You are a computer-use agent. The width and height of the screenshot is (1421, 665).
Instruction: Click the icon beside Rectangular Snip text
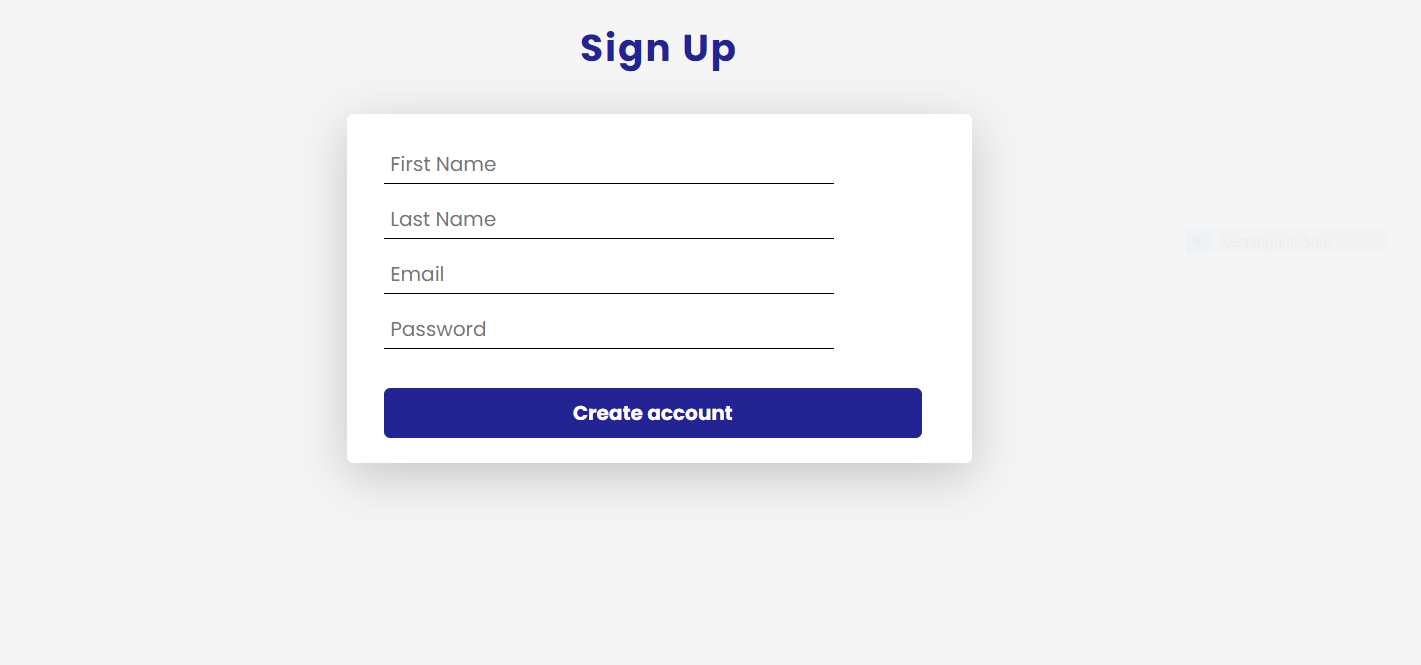pos(1198,241)
